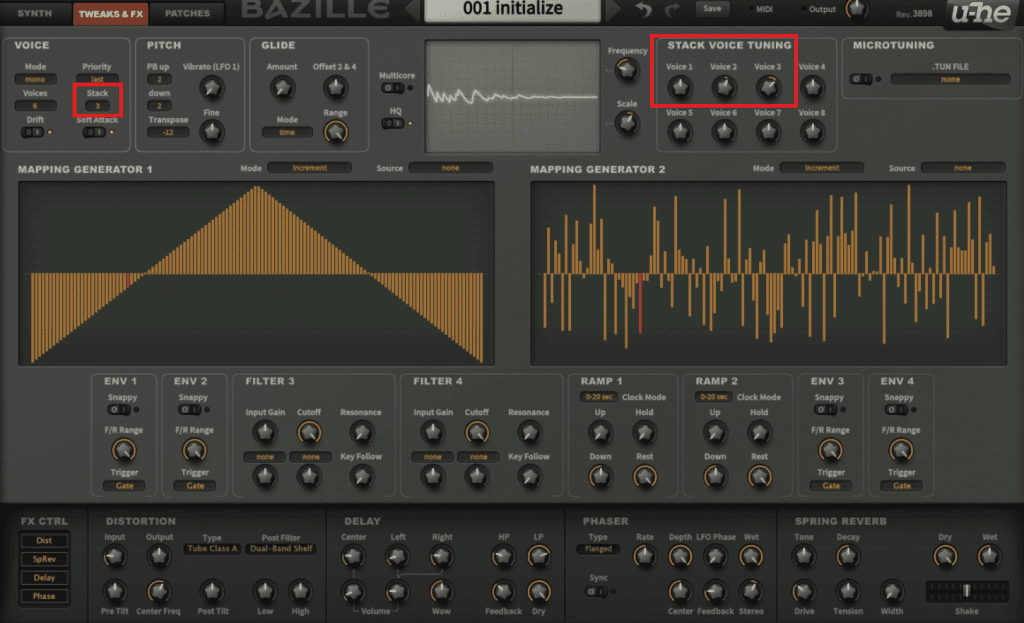Toggle the Drift switch in Voice panel
The image size is (1024, 623).
tap(34, 132)
